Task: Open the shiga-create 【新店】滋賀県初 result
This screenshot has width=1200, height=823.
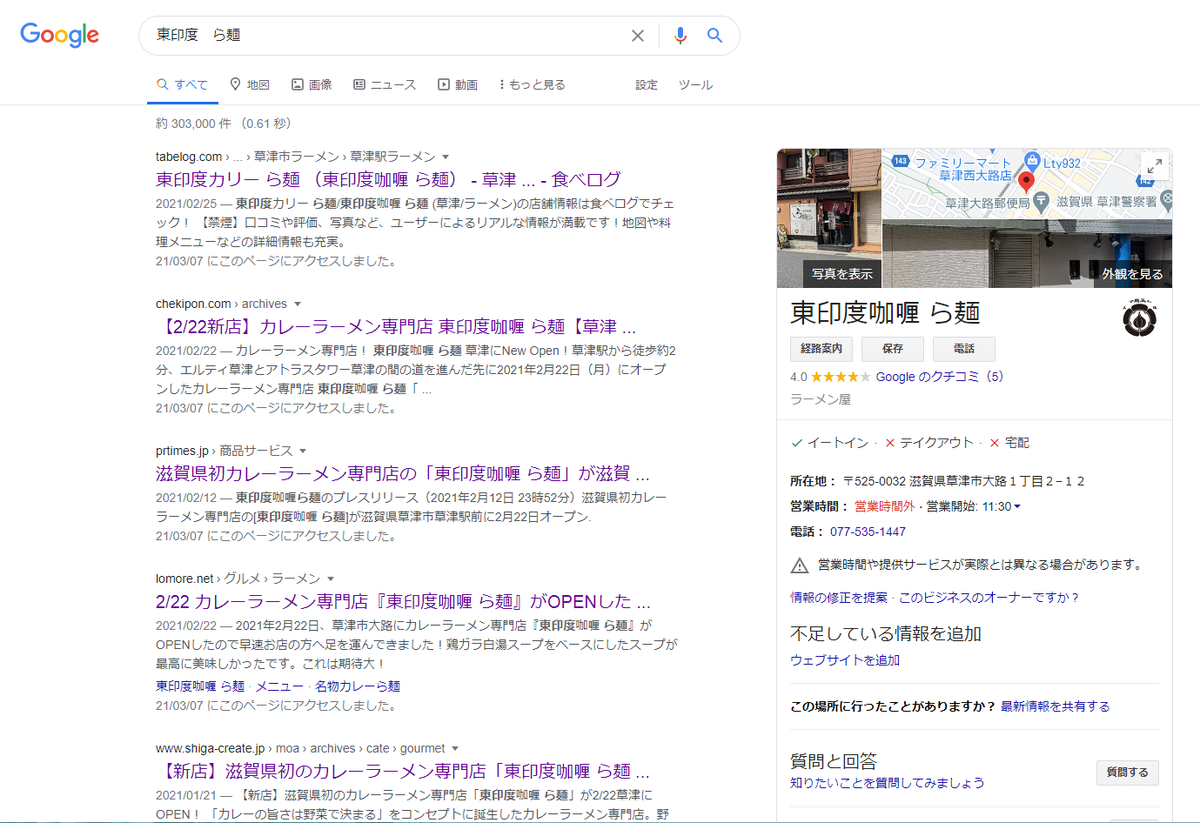Action: click(x=403, y=772)
